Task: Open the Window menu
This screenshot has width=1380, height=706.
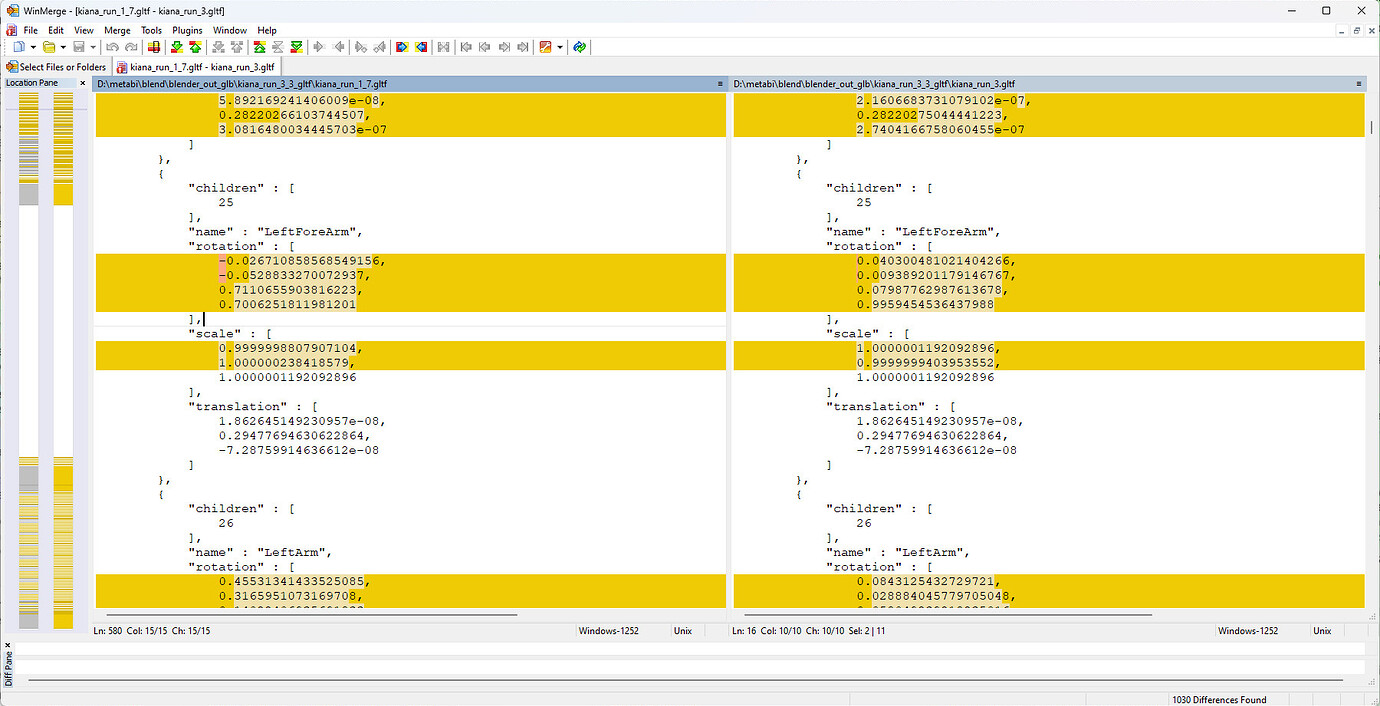Action: 230,30
